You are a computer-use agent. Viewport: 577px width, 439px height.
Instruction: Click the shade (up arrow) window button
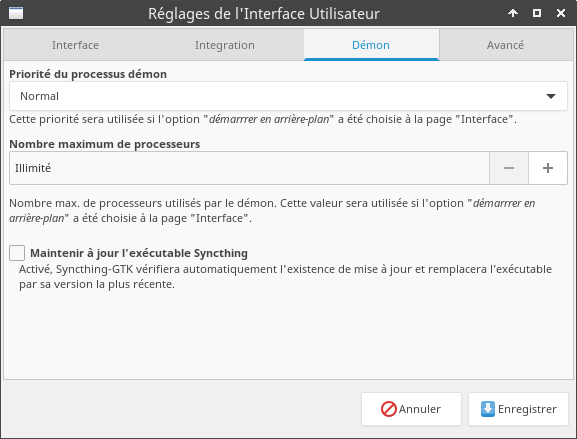(x=513, y=13)
